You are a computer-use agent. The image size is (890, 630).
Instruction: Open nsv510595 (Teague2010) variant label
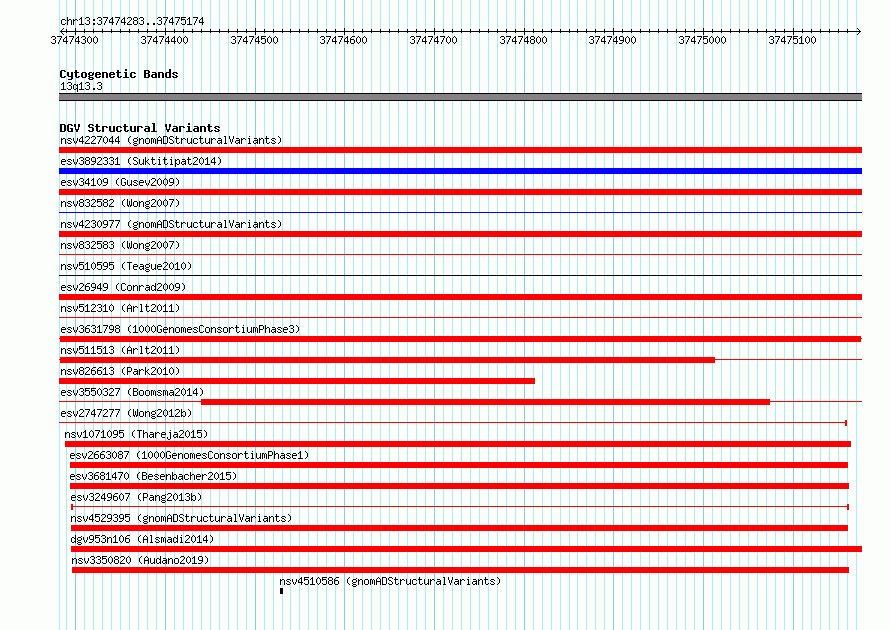126,266
